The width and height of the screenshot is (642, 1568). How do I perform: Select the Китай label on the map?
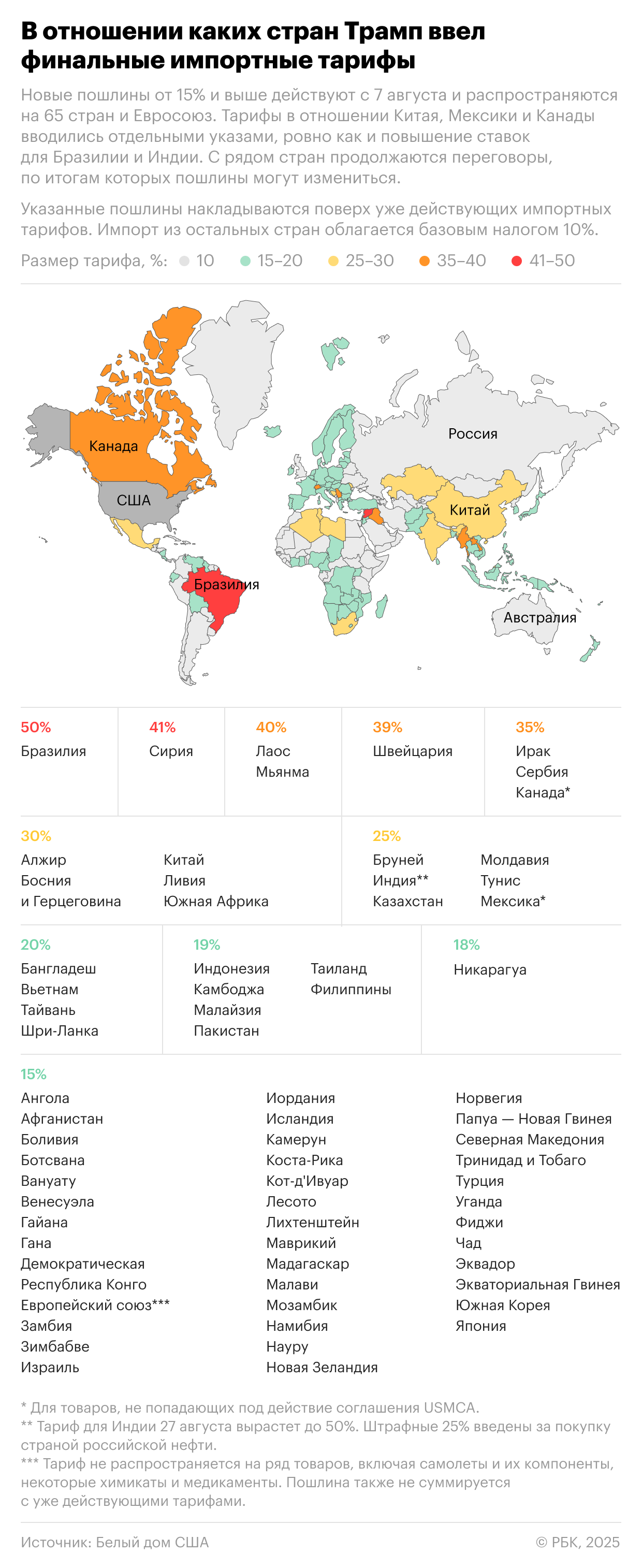click(x=469, y=510)
